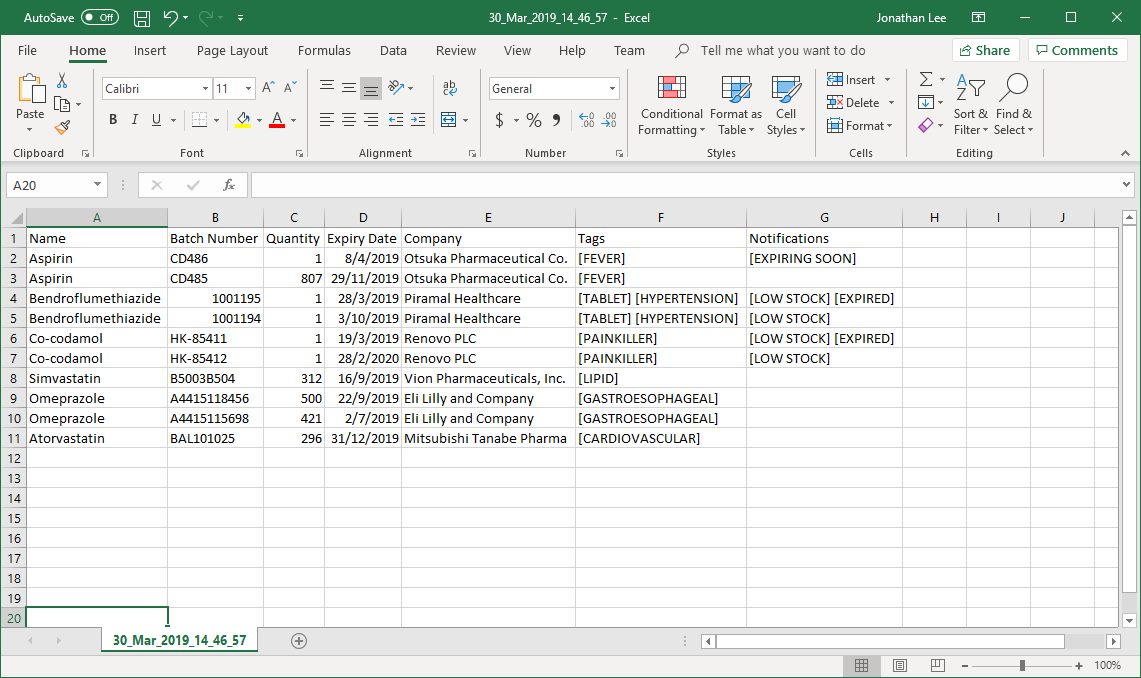The height and width of the screenshot is (678, 1141).
Task: Apply yellow Fill Color swatch
Action: [x=243, y=119]
